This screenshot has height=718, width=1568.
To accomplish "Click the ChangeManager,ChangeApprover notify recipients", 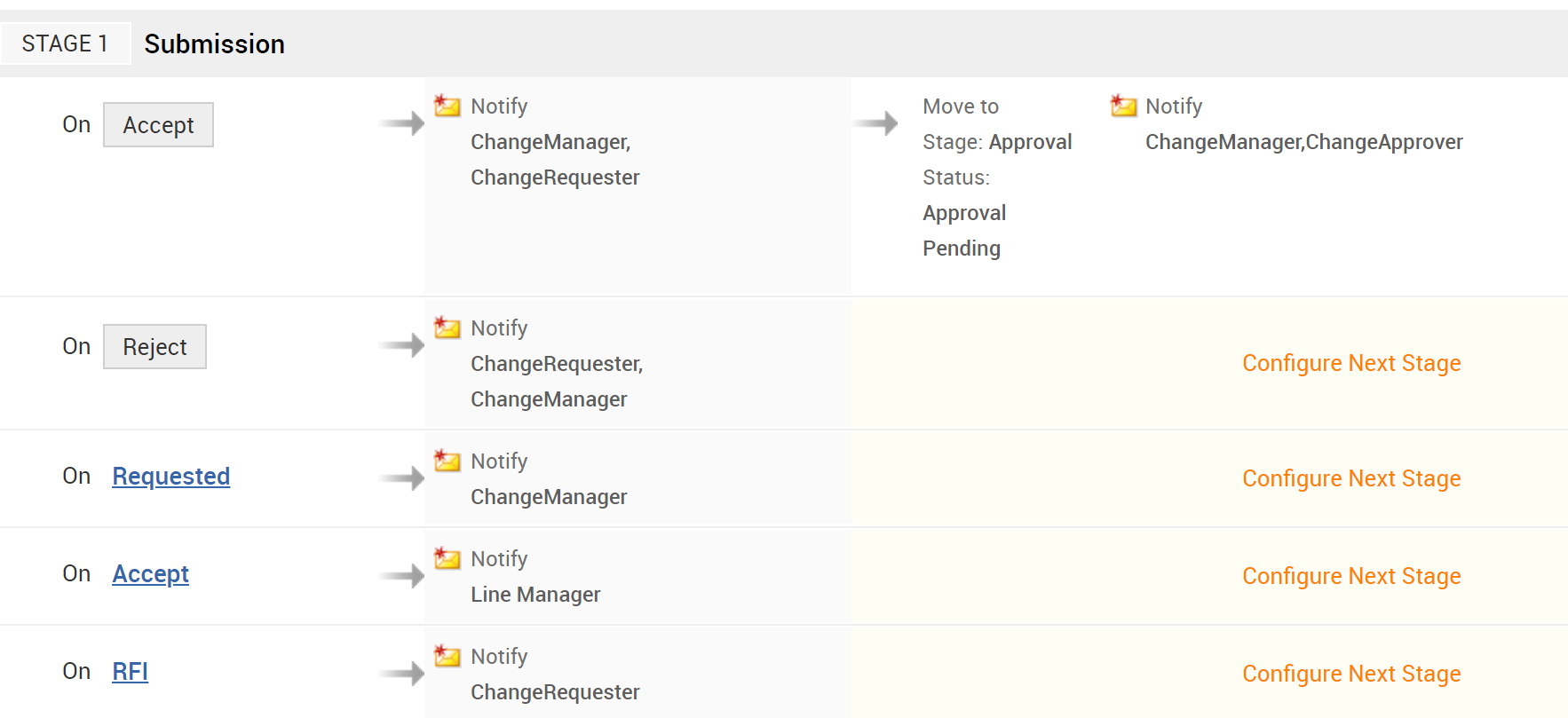I will tap(1303, 142).
